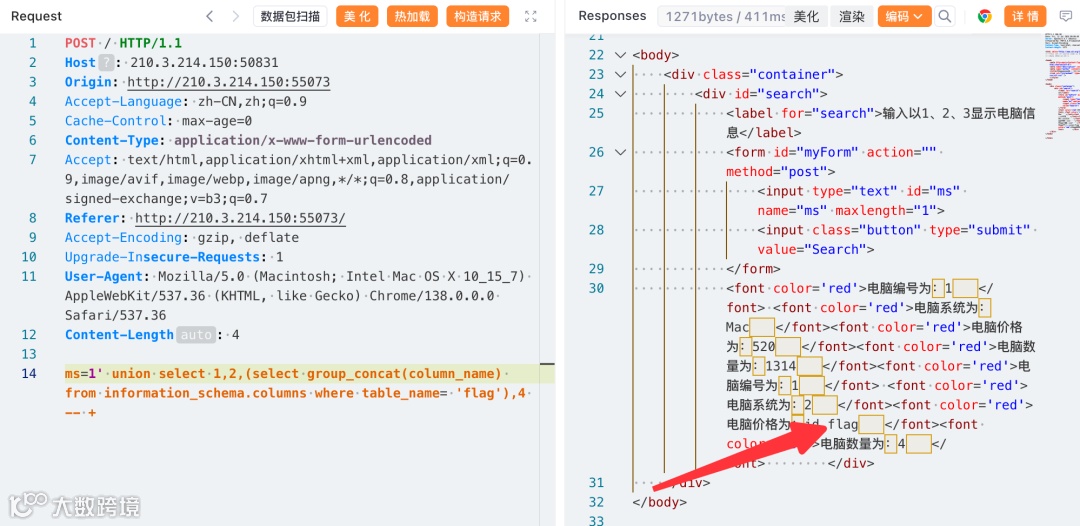Click the 'Cache-Control: max-age=0' line
This screenshot has width=1080, height=526.
click(x=158, y=121)
